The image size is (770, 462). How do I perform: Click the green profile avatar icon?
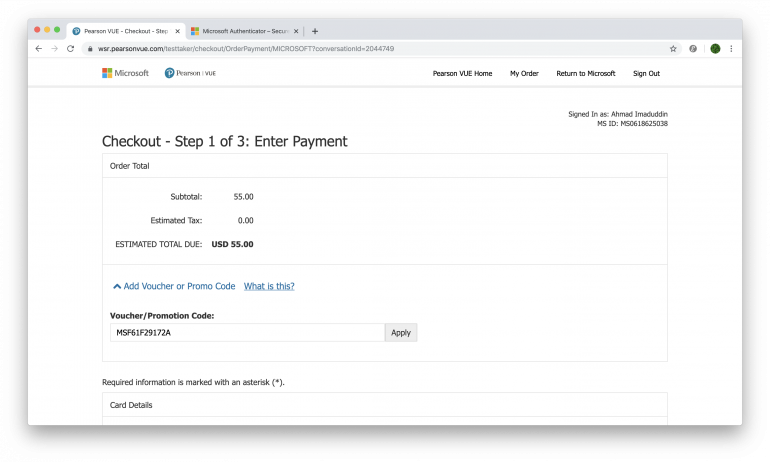point(715,49)
